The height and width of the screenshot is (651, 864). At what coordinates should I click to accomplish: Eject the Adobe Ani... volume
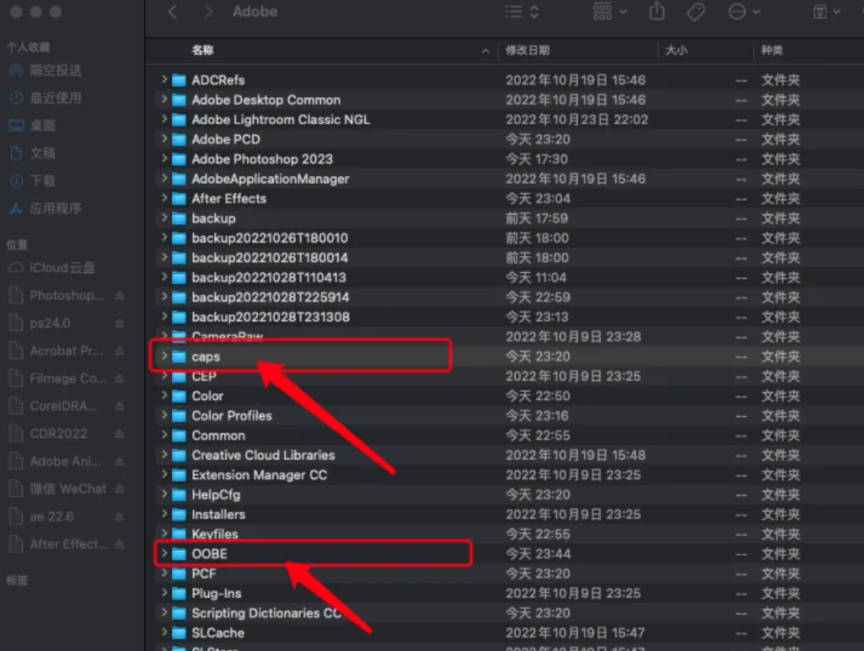point(120,461)
